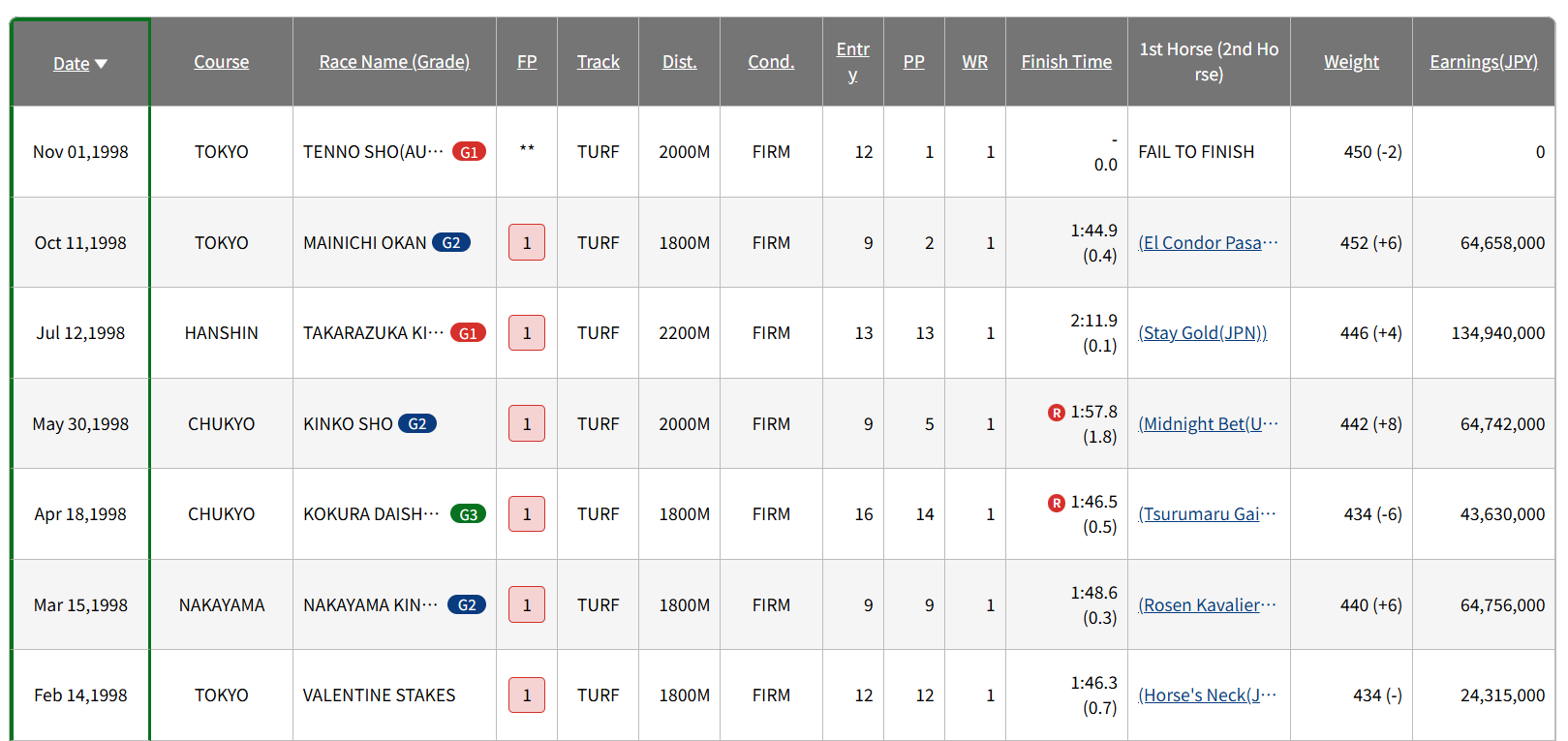The image size is (1568, 741).
Task: Click 1st place badge for Kinko Sho
Action: pyautogui.click(x=527, y=423)
